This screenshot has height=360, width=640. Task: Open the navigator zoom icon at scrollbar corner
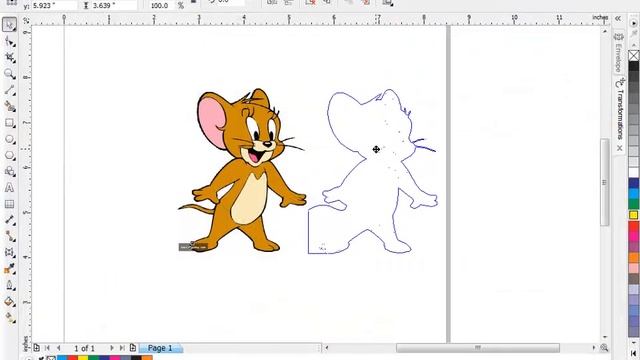(x=604, y=348)
